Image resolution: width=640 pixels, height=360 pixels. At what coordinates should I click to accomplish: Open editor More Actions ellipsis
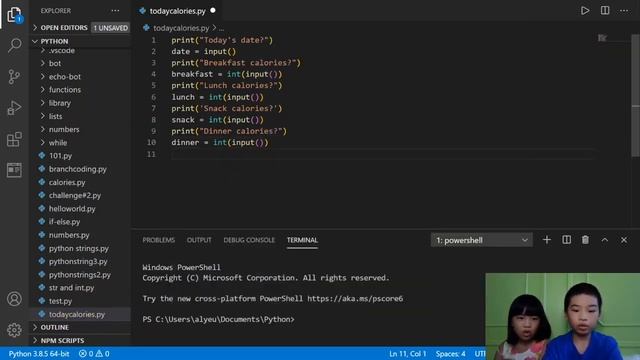[624, 11]
